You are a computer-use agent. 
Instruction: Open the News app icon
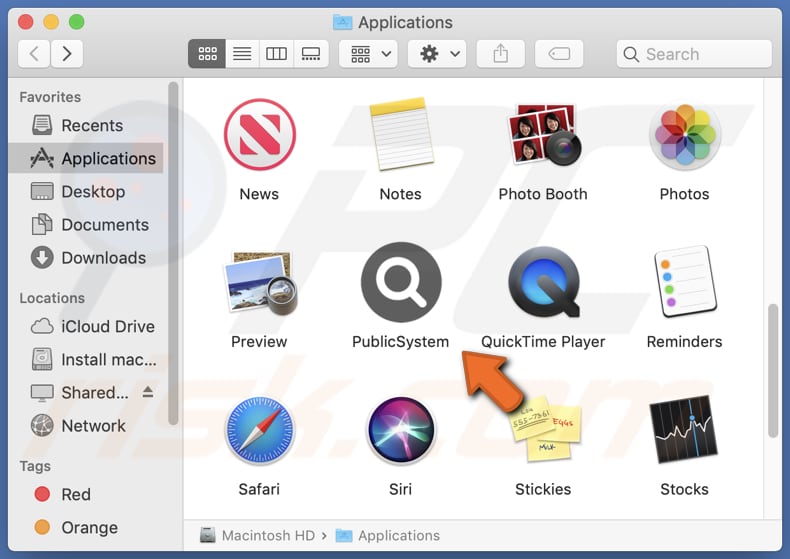click(x=259, y=135)
